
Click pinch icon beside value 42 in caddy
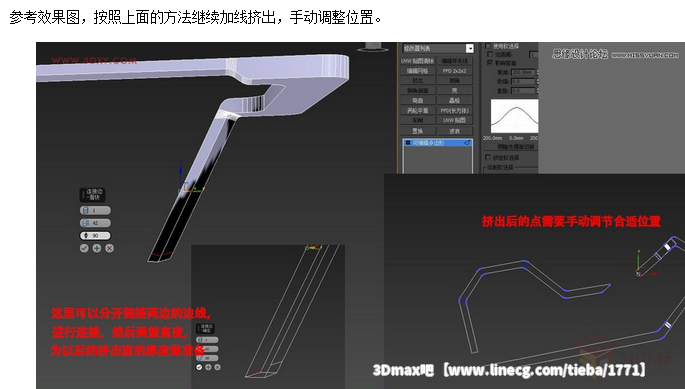click(x=86, y=223)
